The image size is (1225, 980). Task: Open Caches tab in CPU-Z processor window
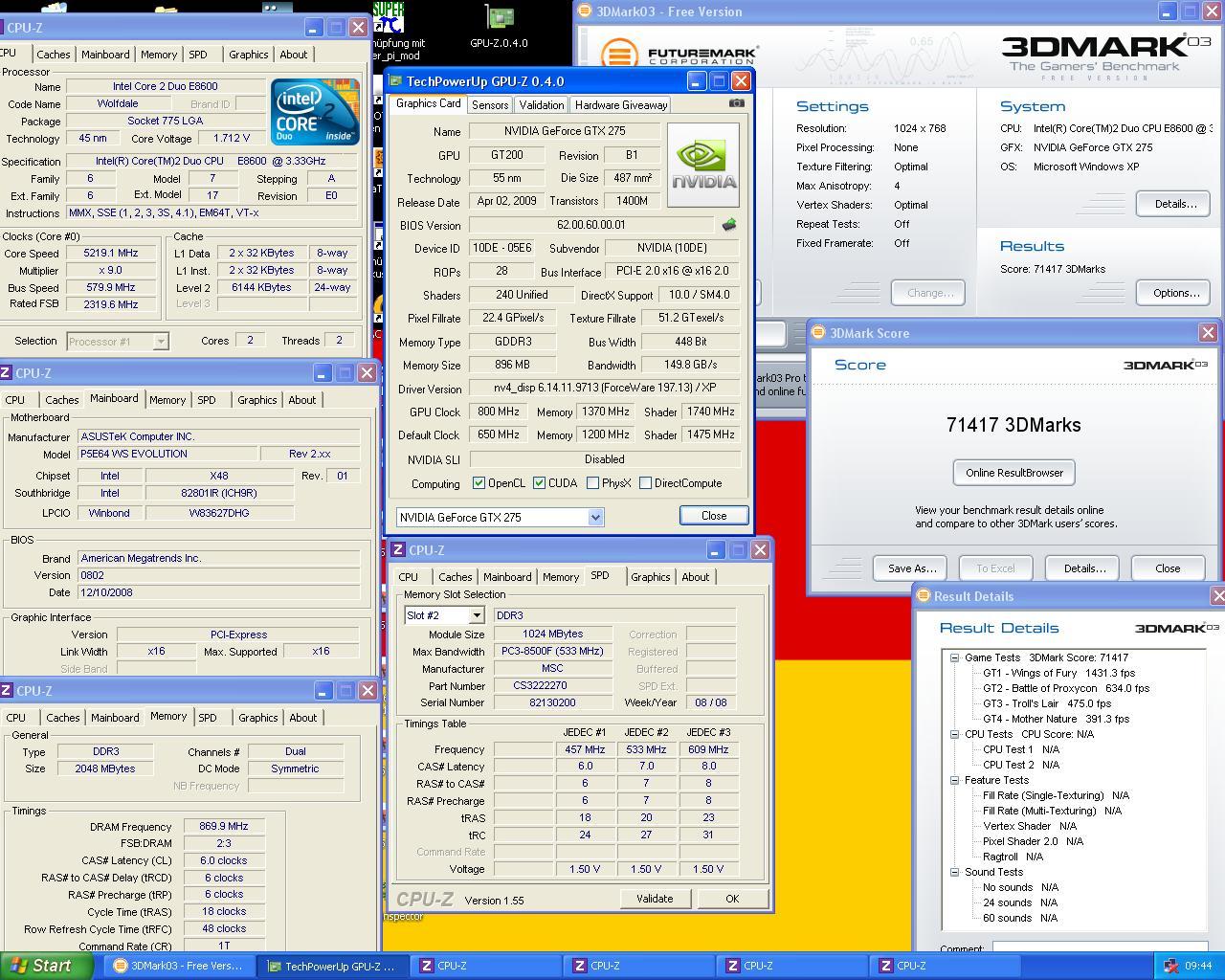pyautogui.click(x=54, y=55)
